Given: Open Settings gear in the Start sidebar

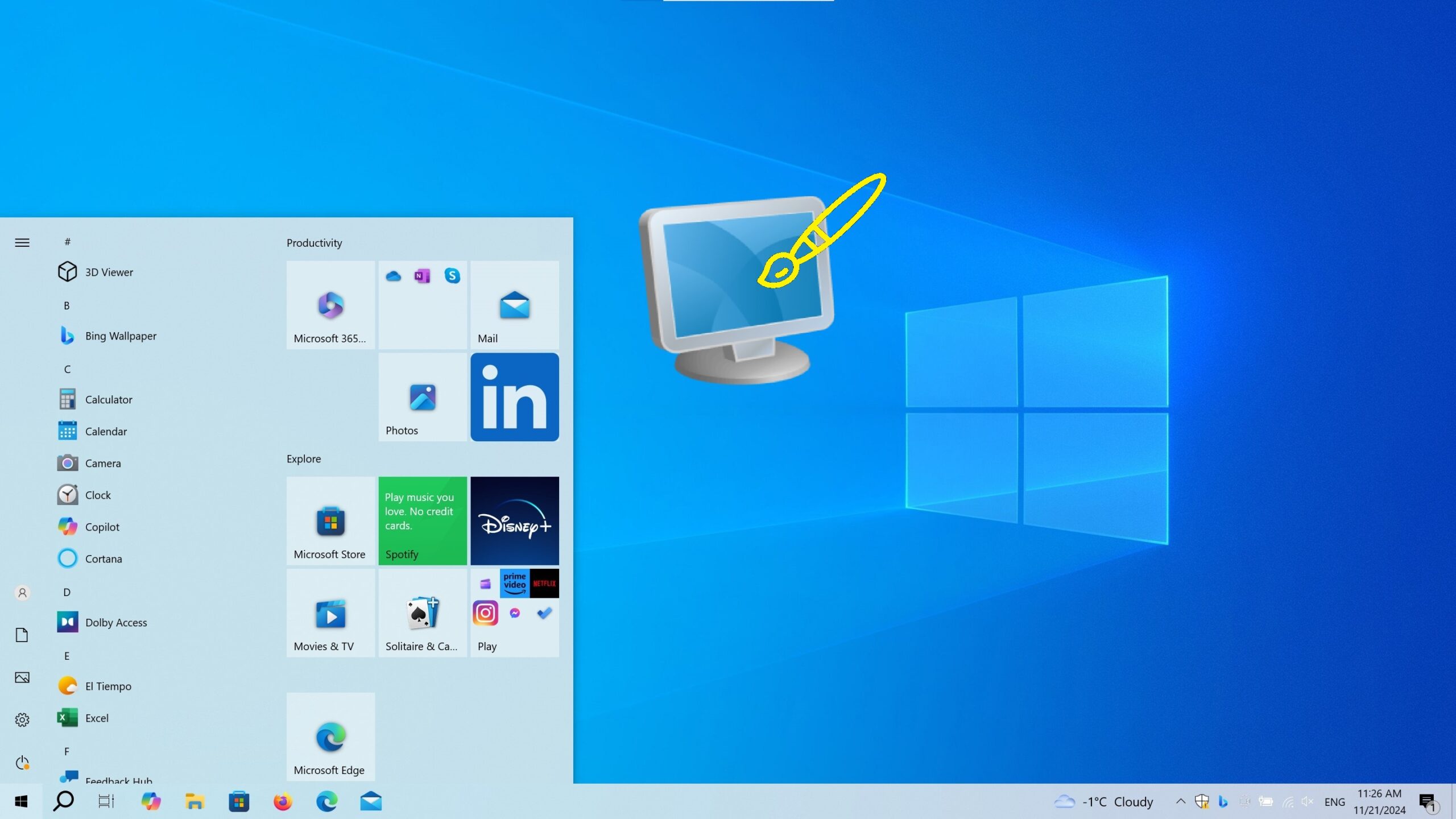Looking at the screenshot, I should click(22, 719).
